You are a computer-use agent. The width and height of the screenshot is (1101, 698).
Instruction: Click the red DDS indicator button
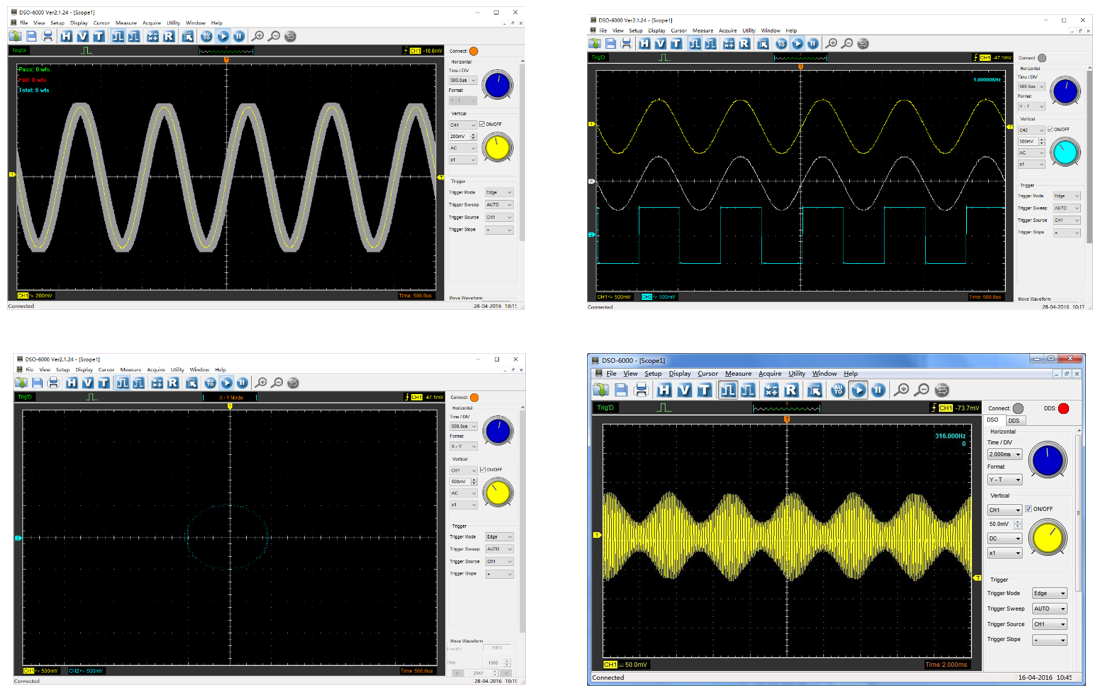click(x=1063, y=408)
